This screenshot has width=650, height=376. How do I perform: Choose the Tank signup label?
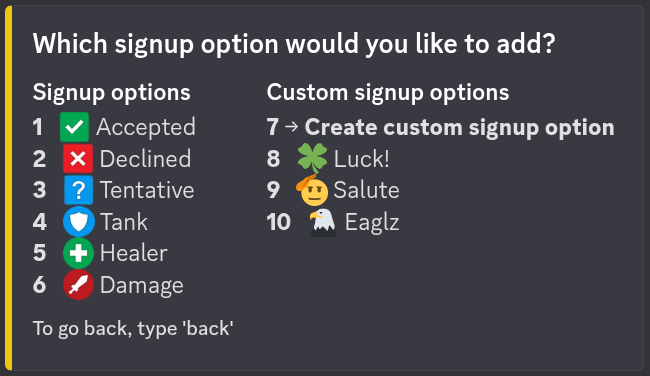(x=124, y=222)
